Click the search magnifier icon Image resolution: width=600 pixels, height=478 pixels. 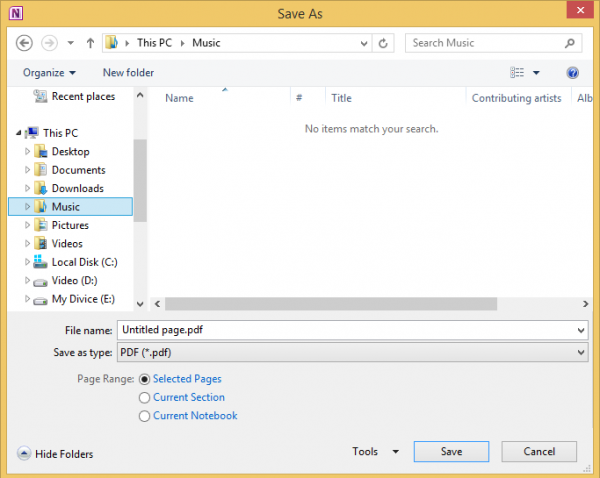click(569, 43)
